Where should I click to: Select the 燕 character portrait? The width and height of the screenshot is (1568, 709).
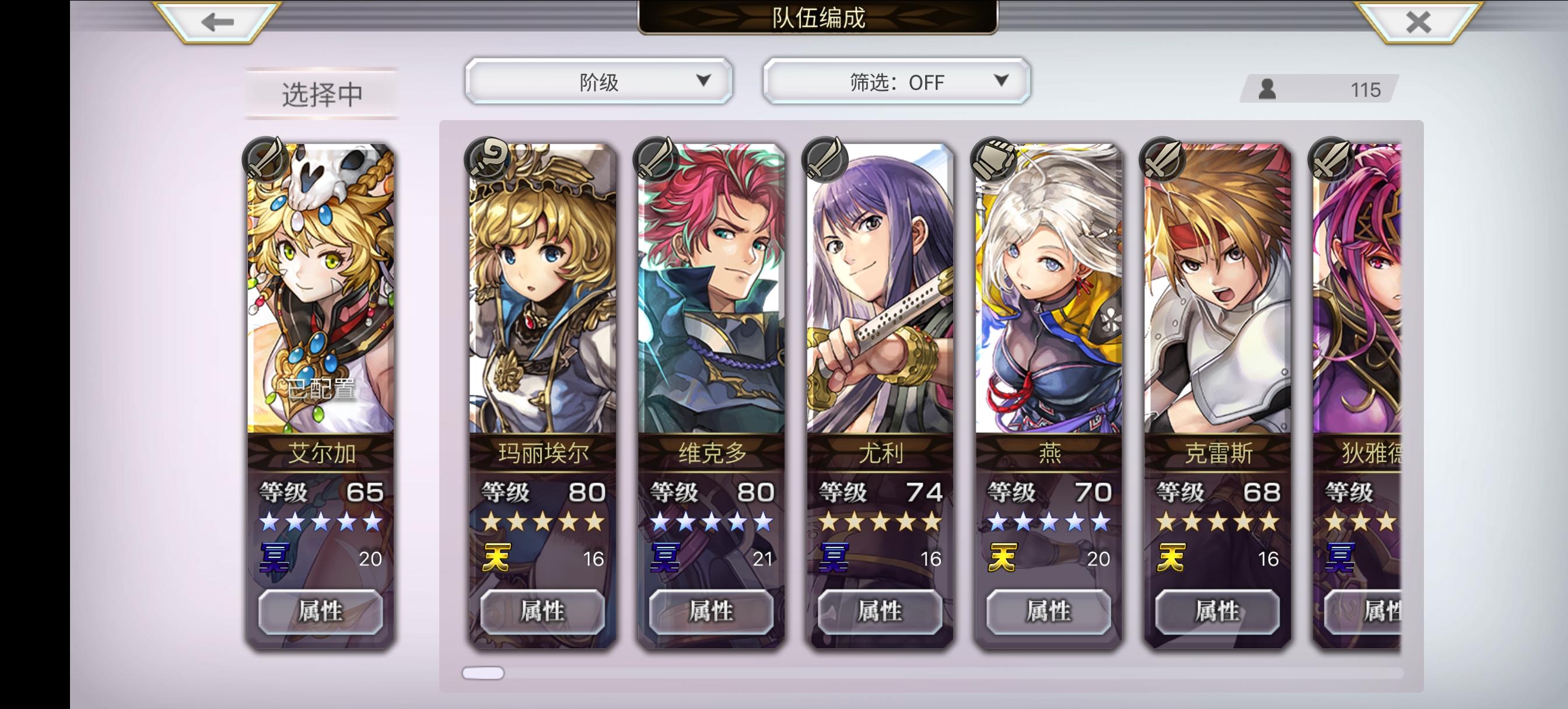pos(1048,289)
